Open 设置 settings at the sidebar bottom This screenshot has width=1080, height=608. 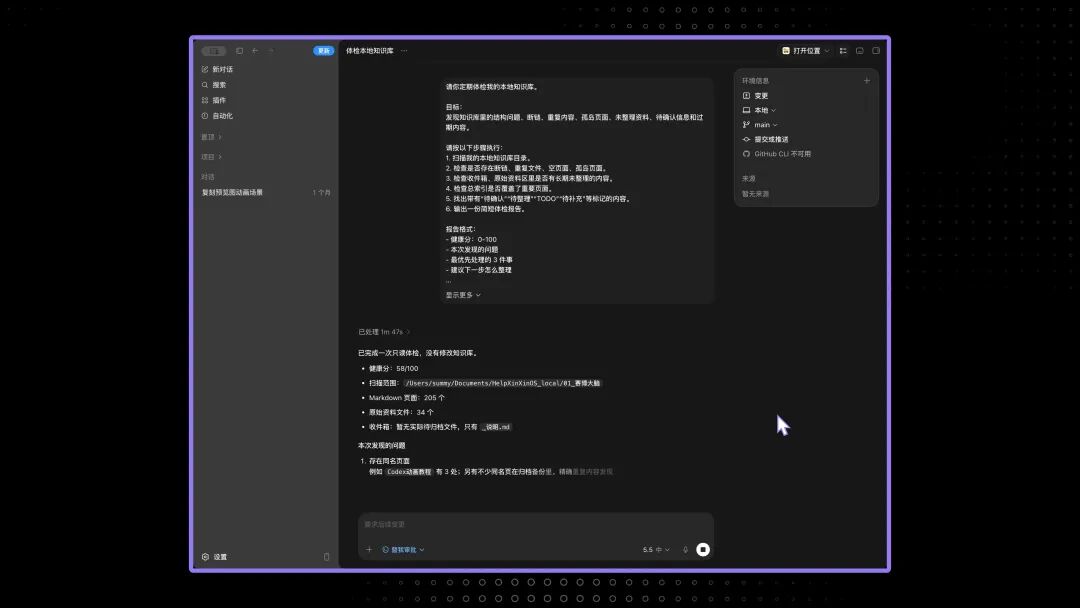pos(214,557)
